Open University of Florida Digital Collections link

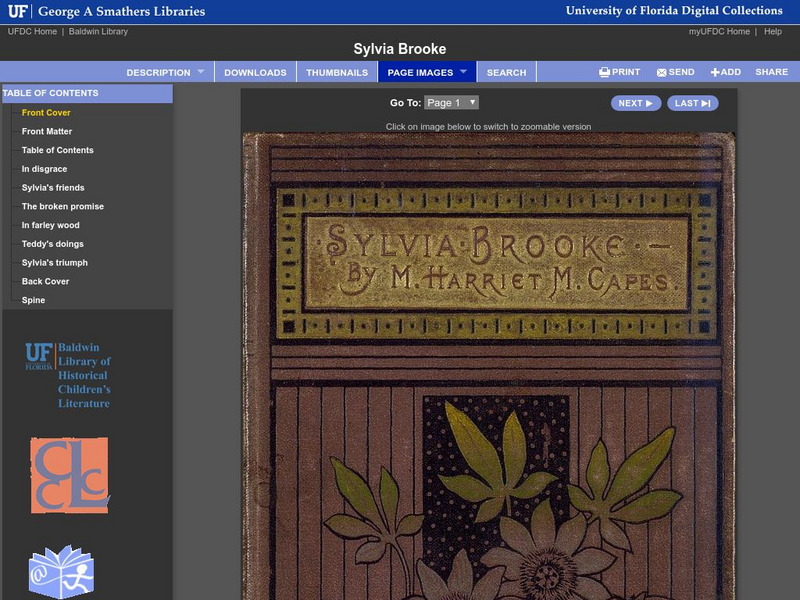tap(674, 11)
